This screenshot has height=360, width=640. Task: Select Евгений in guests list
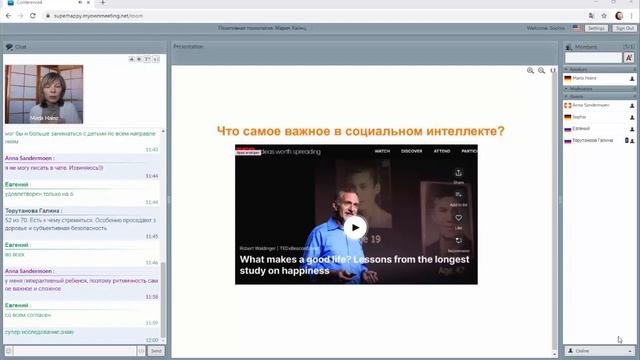pyautogui.click(x=599, y=129)
